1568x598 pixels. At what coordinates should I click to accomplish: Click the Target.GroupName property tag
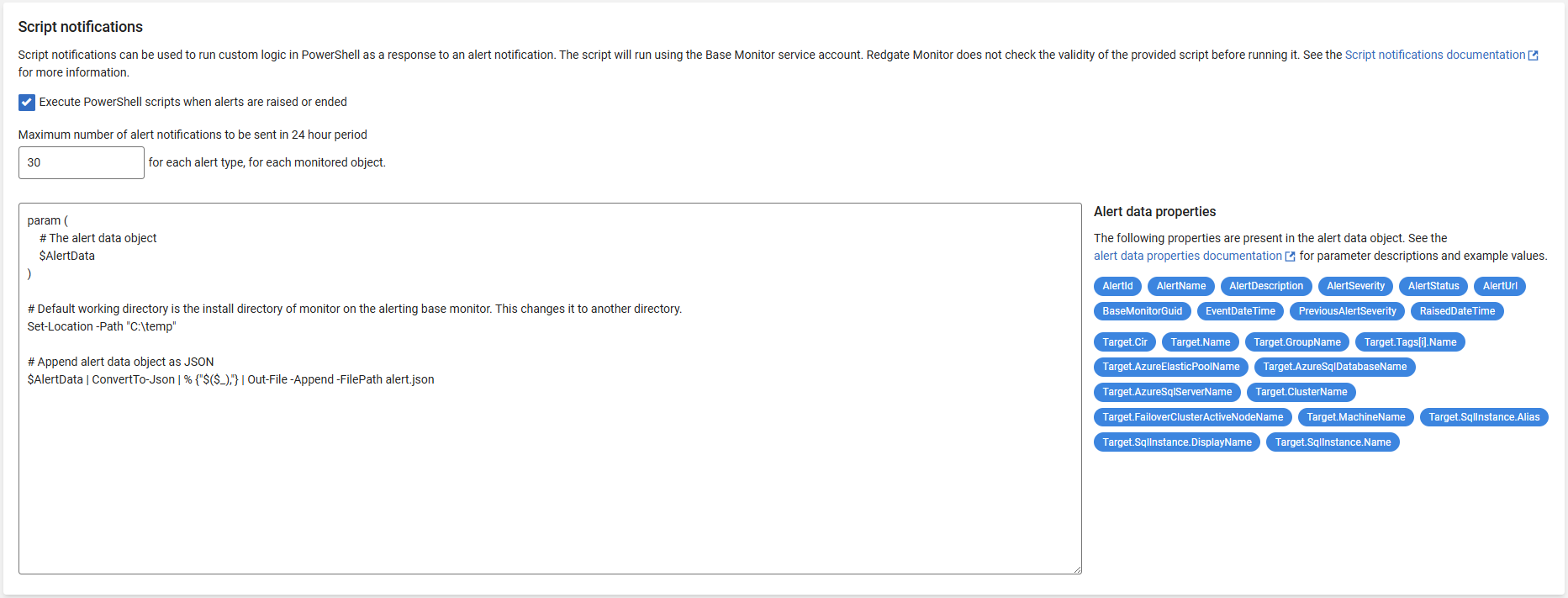pyautogui.click(x=1296, y=342)
